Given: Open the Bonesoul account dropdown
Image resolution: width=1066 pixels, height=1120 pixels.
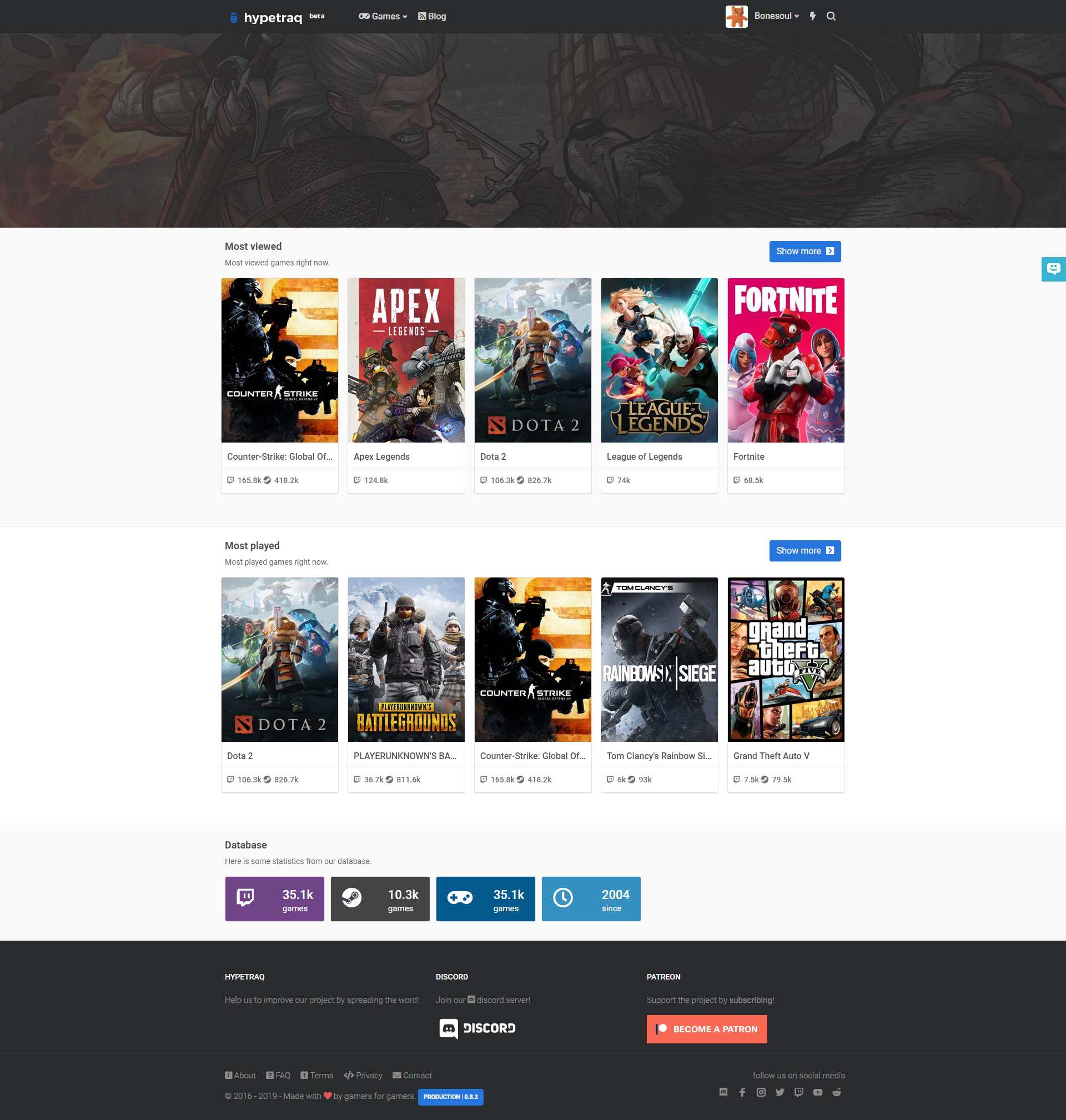Looking at the screenshot, I should pos(776,16).
